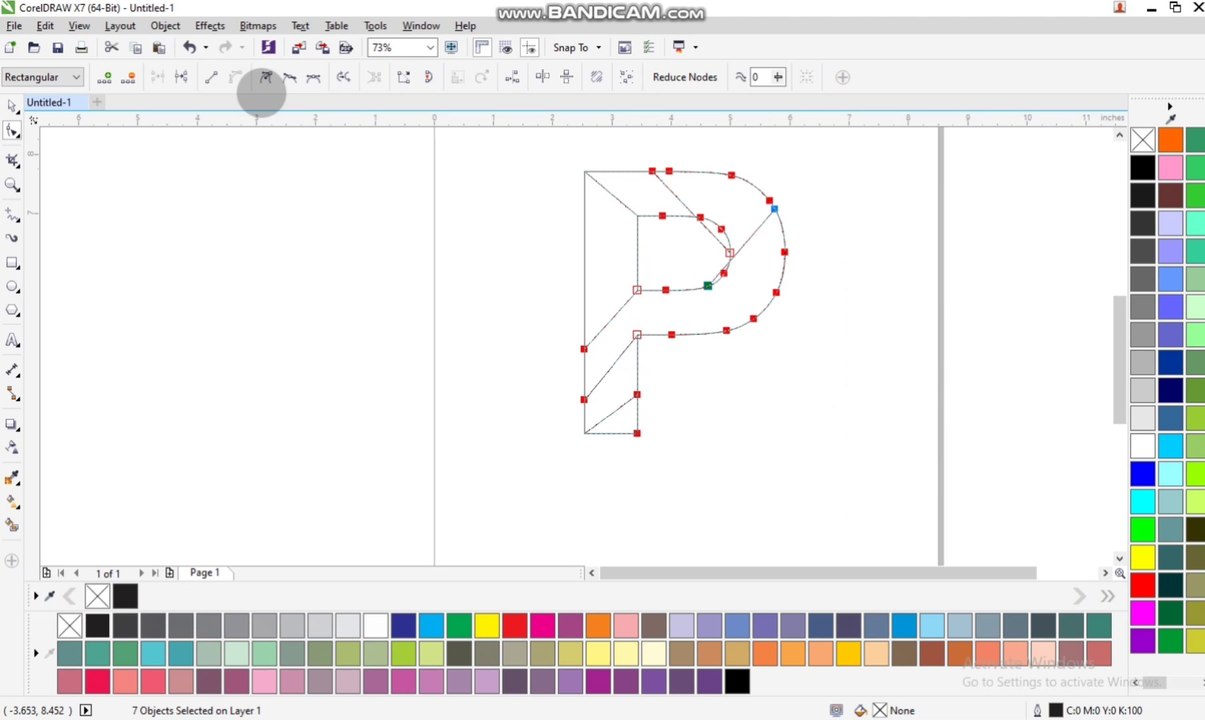Select the Smart Fill tool
This screenshot has width=1205, height=720.
tap(12, 525)
